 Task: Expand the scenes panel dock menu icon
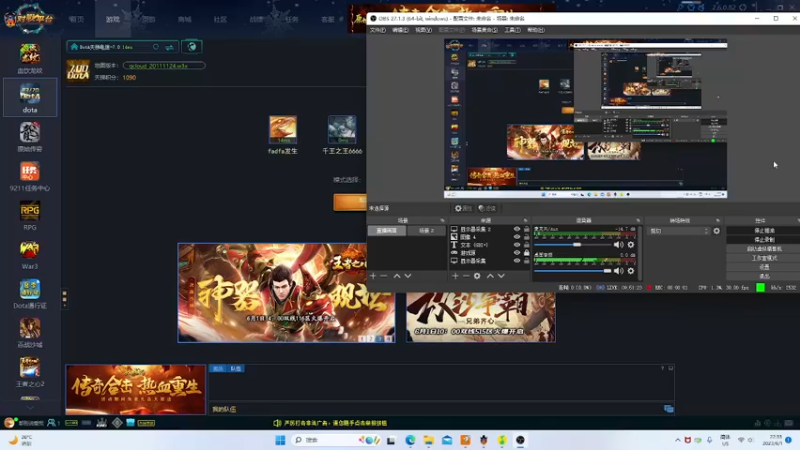(442, 220)
